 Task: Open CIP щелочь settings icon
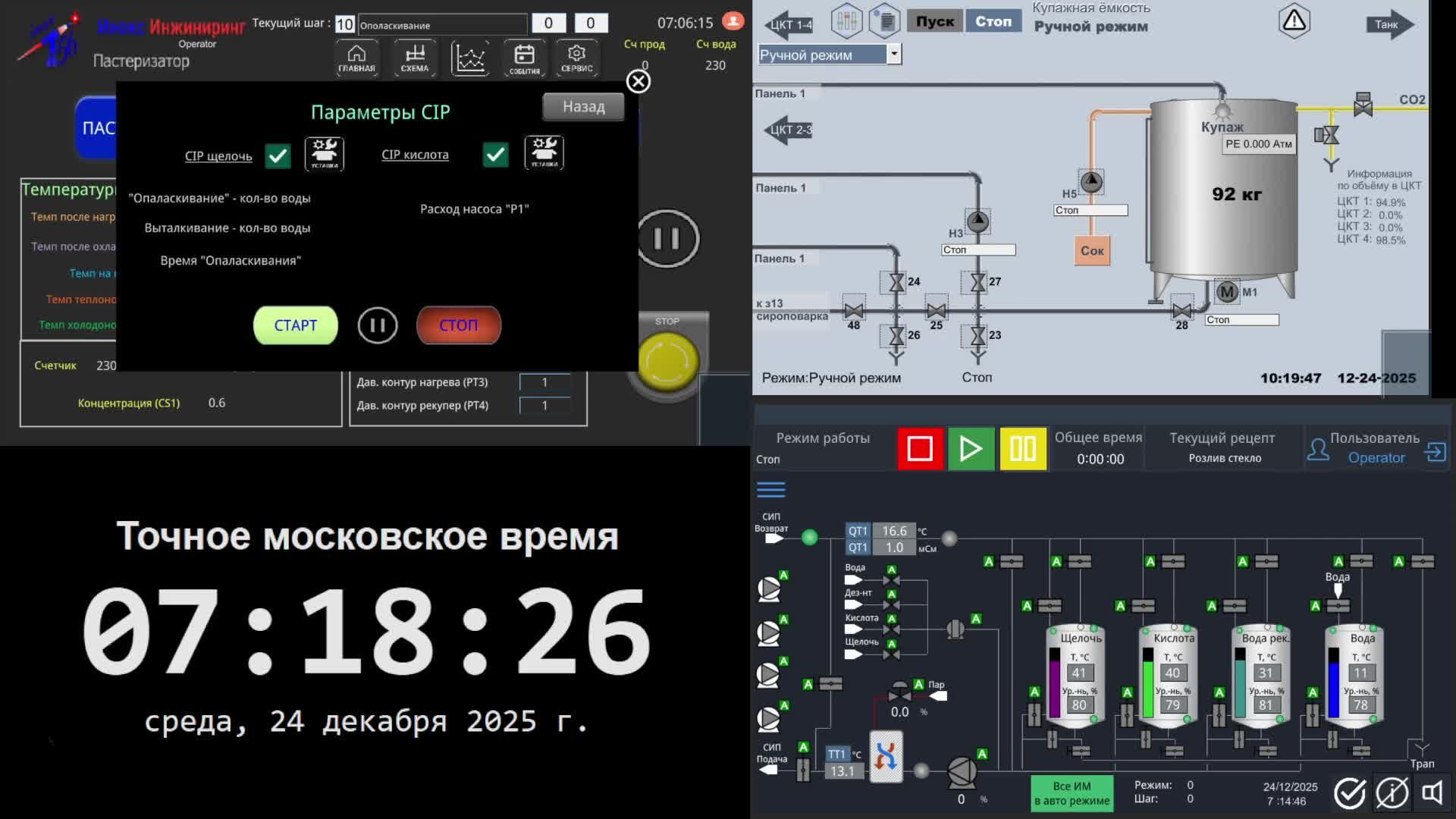pyautogui.click(x=325, y=154)
